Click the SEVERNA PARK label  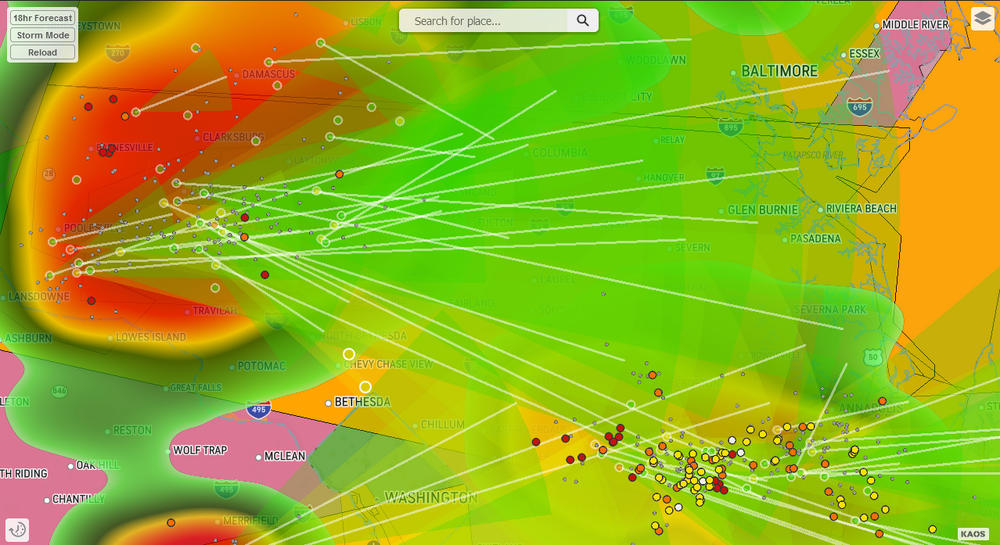[x=830, y=309]
